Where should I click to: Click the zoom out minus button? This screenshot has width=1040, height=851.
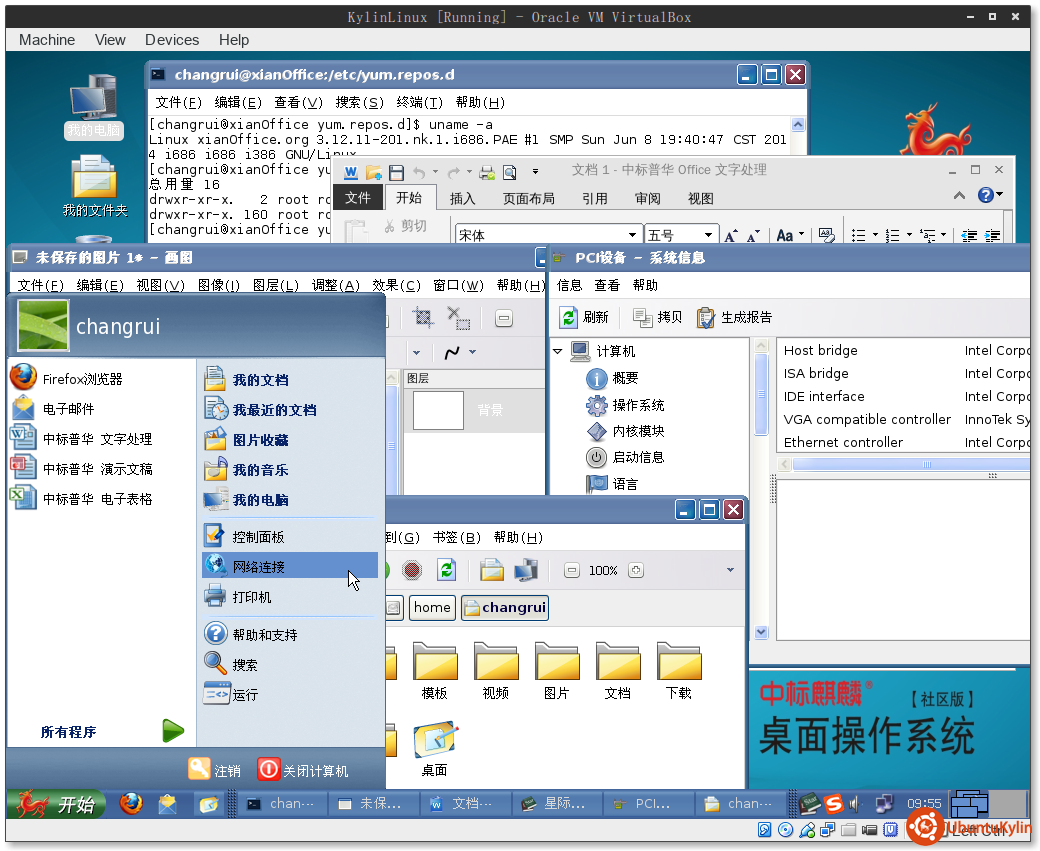pyautogui.click(x=571, y=570)
